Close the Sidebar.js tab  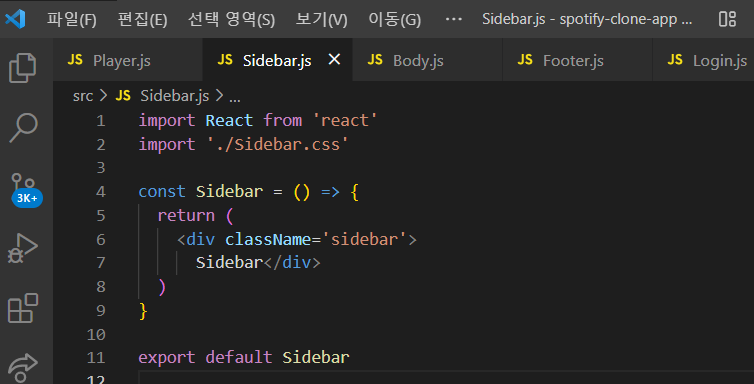tap(334, 60)
